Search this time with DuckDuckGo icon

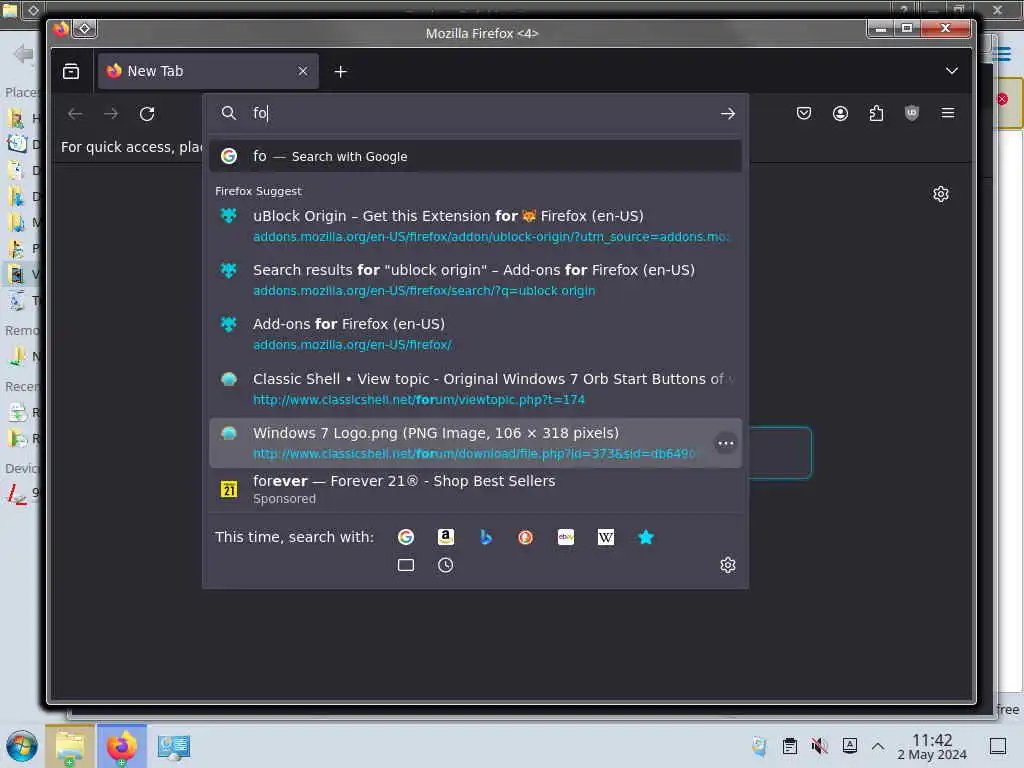click(525, 537)
